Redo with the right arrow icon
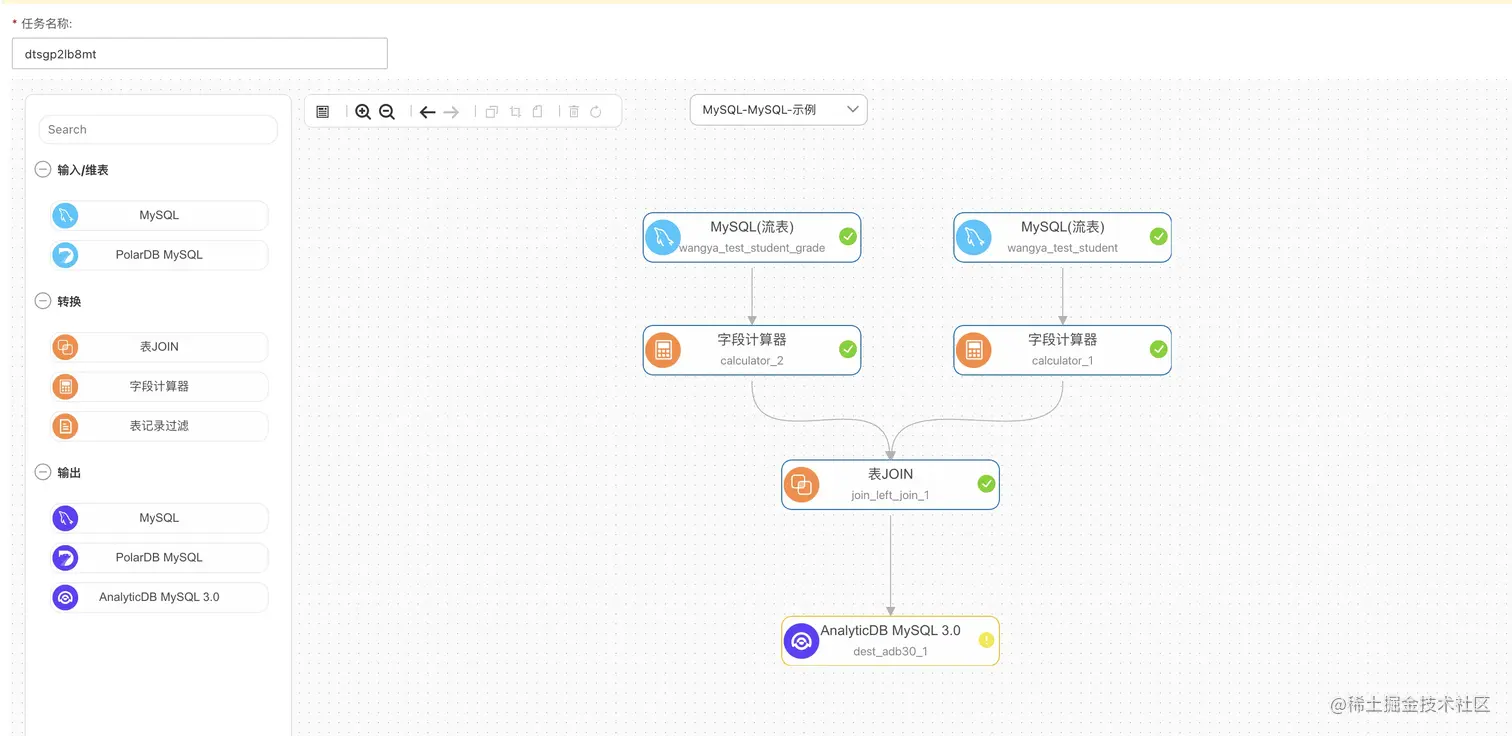This screenshot has height=736, width=1512. point(451,112)
